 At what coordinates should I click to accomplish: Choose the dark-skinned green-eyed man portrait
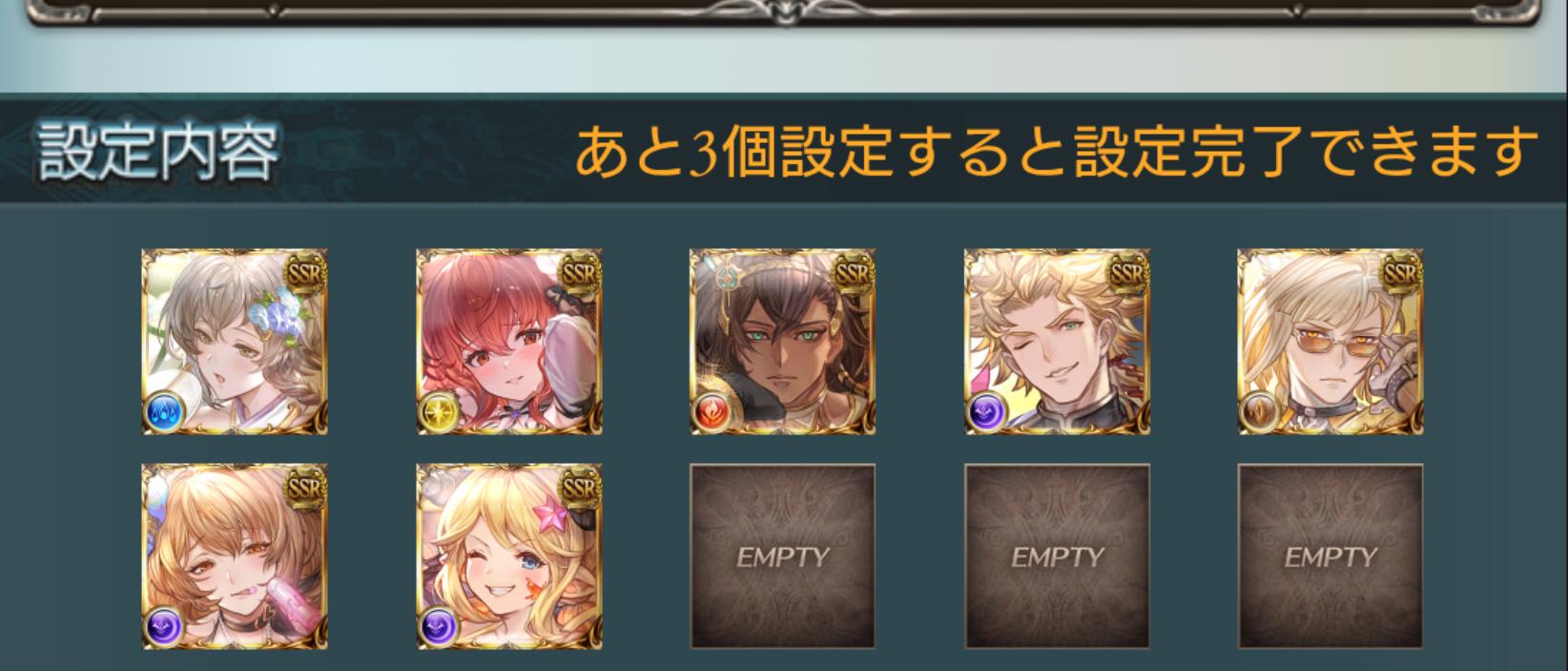pos(783,342)
